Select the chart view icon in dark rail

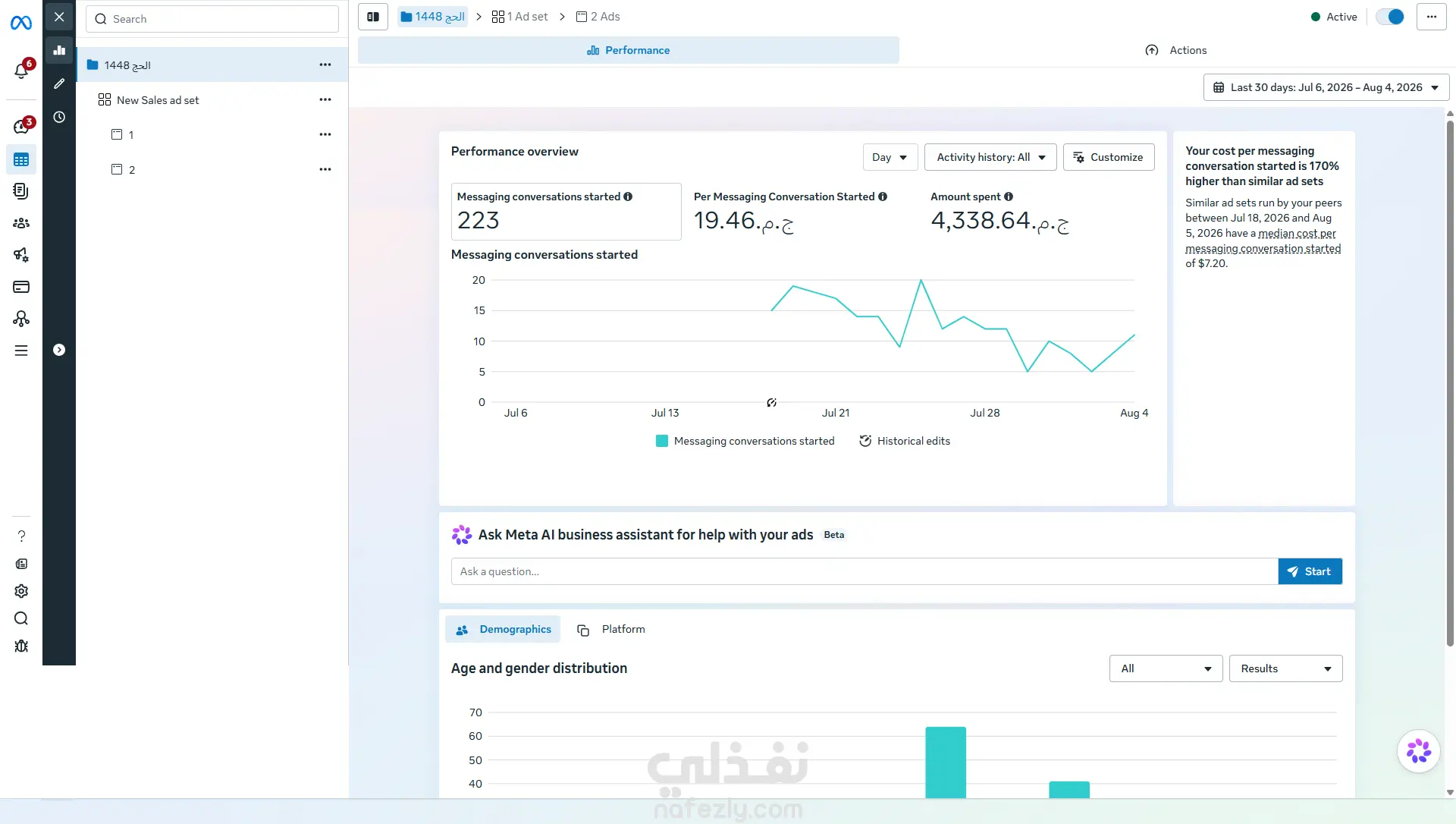pos(59,50)
